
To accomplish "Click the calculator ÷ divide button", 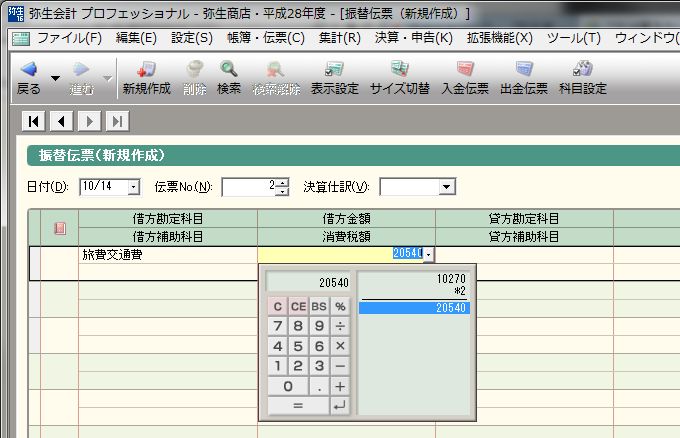I will [x=340, y=326].
